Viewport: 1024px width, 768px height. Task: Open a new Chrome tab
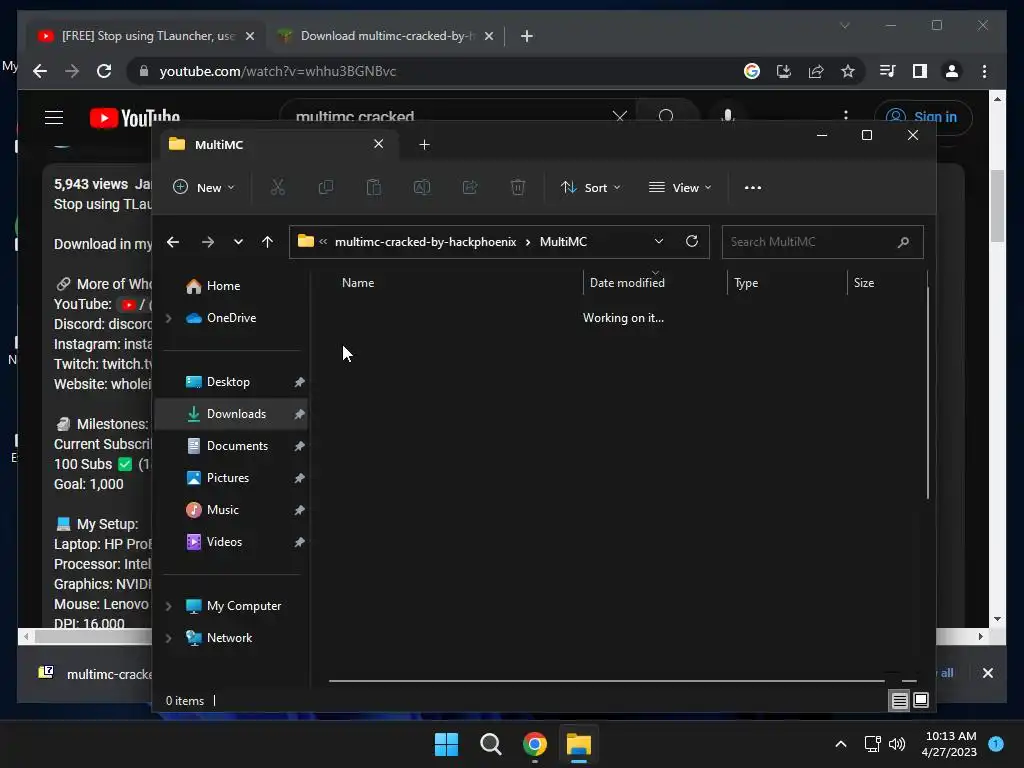pyautogui.click(x=527, y=36)
